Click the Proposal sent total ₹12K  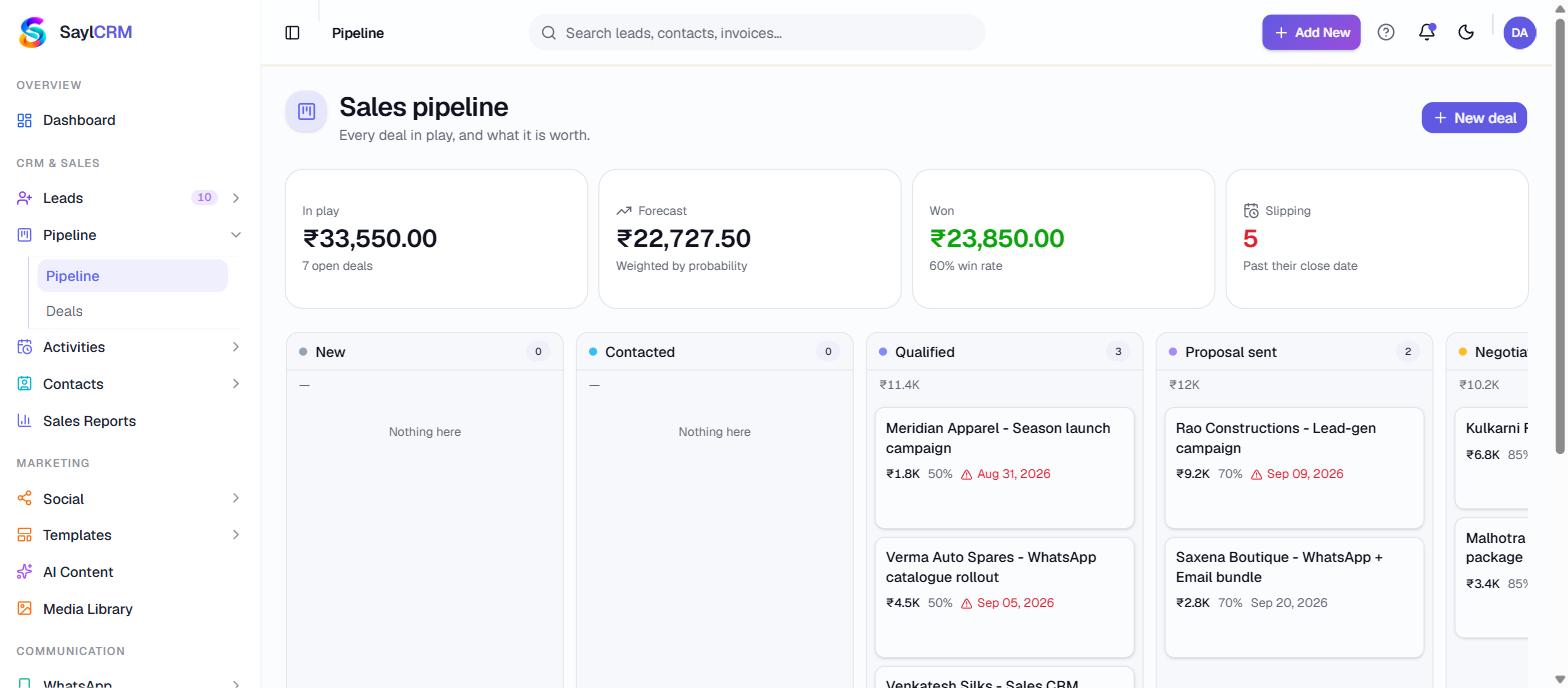click(x=1185, y=385)
